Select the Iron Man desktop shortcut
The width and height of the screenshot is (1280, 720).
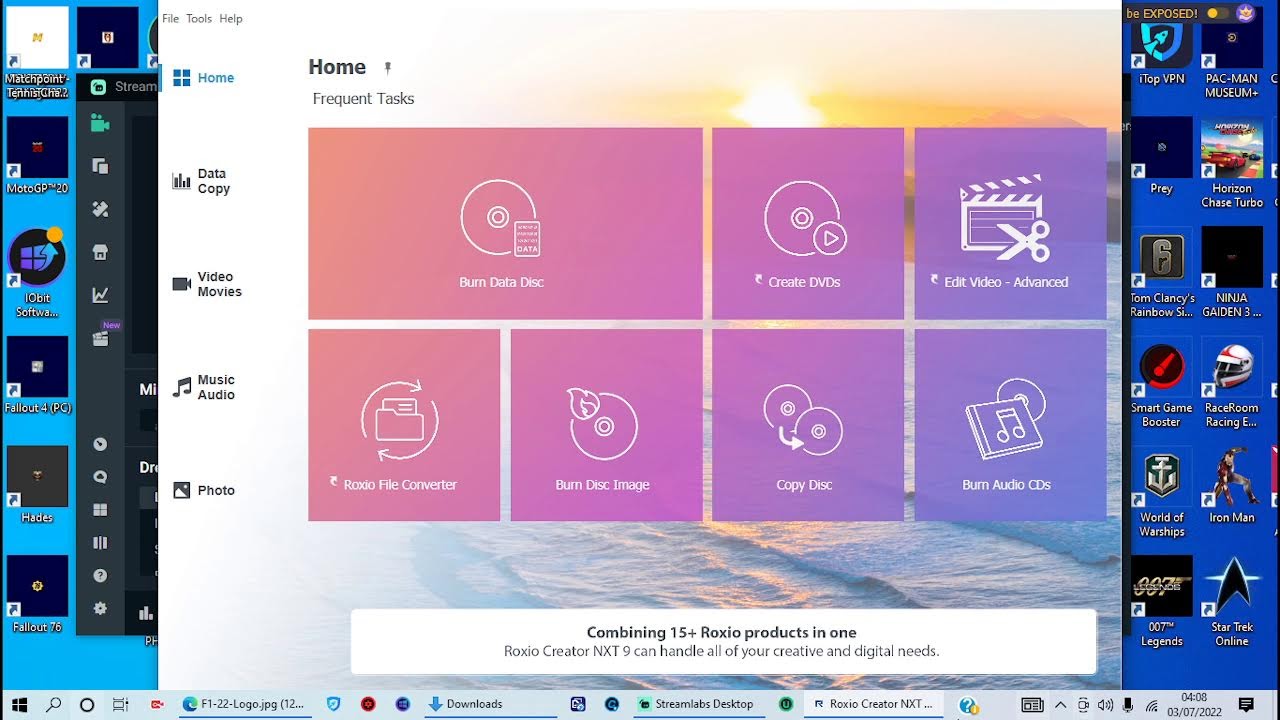pos(1231,485)
